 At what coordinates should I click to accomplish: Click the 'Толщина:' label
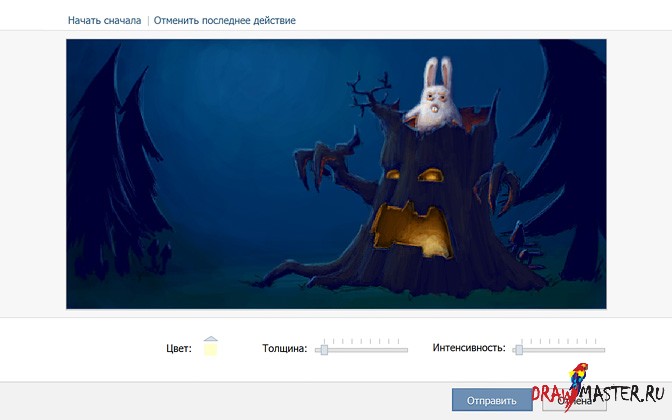[285, 348]
